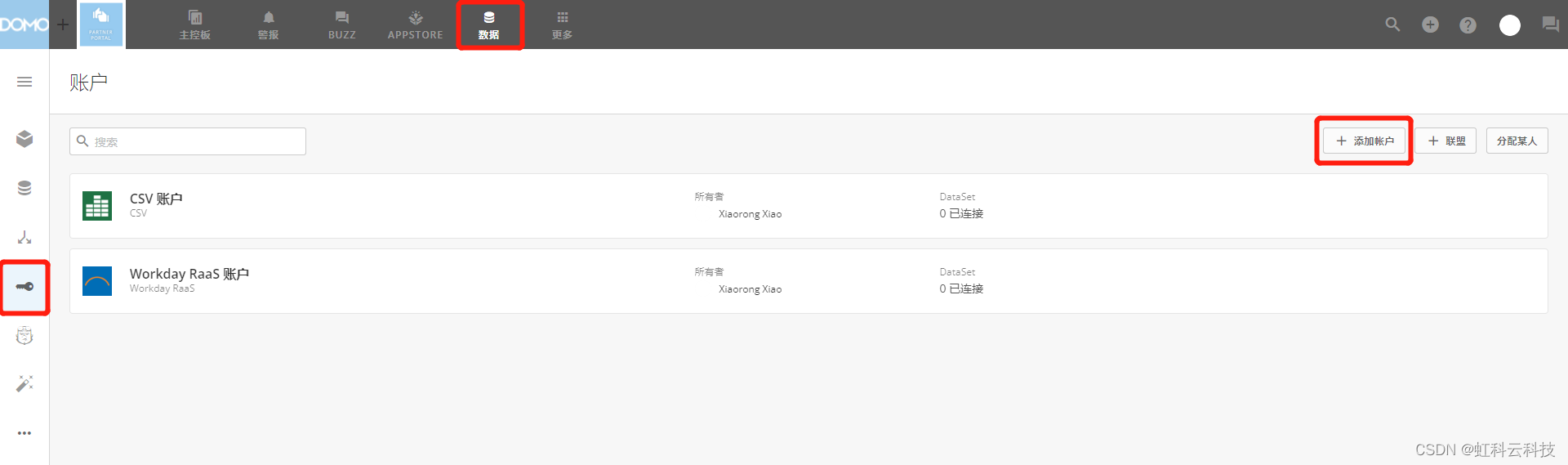Open the open-box sidebar icon
The image size is (1568, 465).
tap(24, 139)
